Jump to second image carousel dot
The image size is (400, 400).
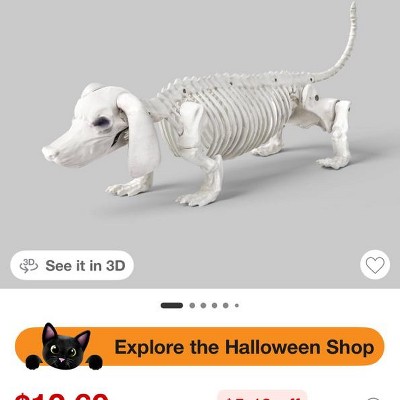192,305
